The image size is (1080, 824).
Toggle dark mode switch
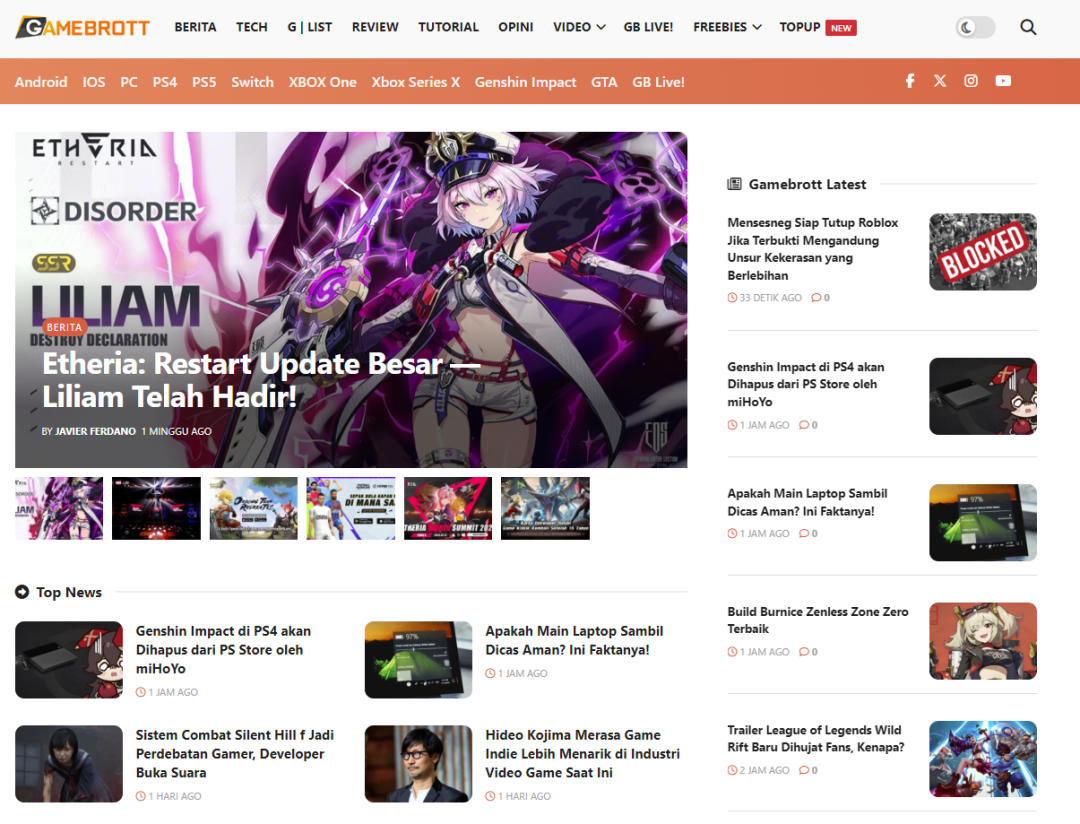coord(975,27)
